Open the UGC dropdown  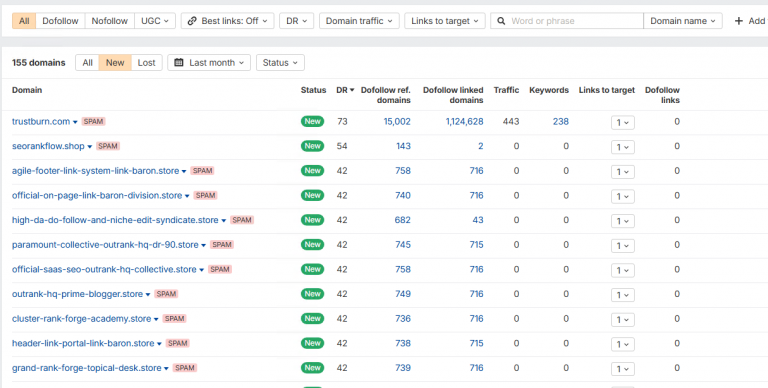pos(155,21)
